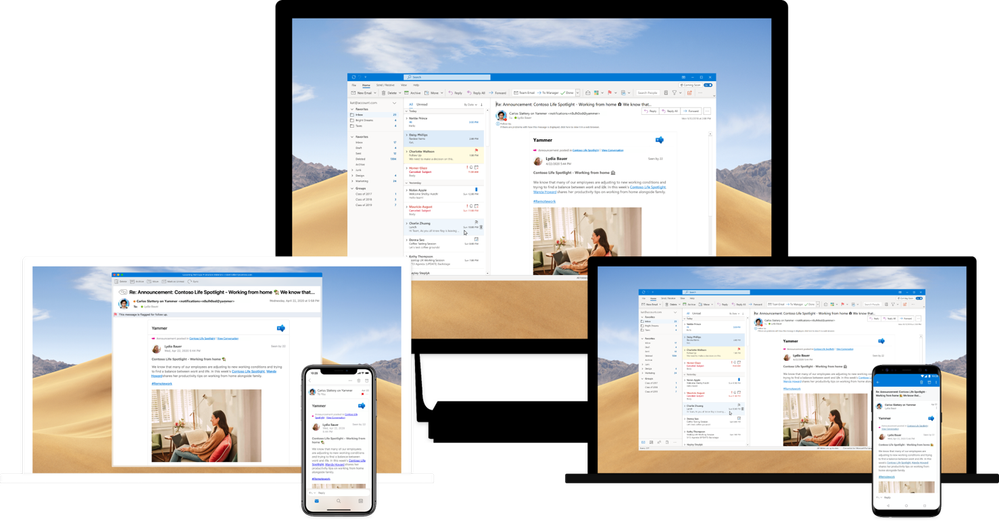Expand the account dropdown chevron above Favorites
Viewport: 999px width, 521px height.
pyautogui.click(x=394, y=103)
